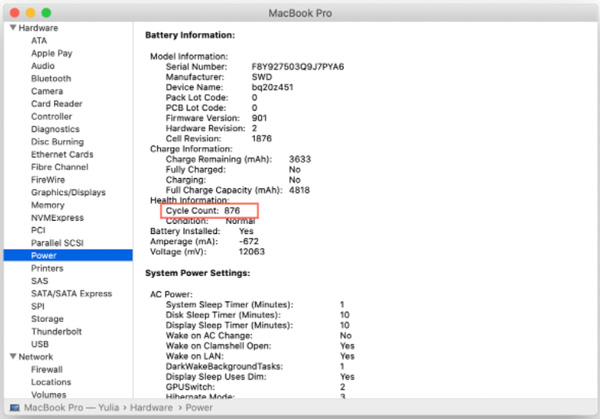The height and width of the screenshot is (419, 600).
Task: Select ATA in the sidebar
Action: coord(39,41)
